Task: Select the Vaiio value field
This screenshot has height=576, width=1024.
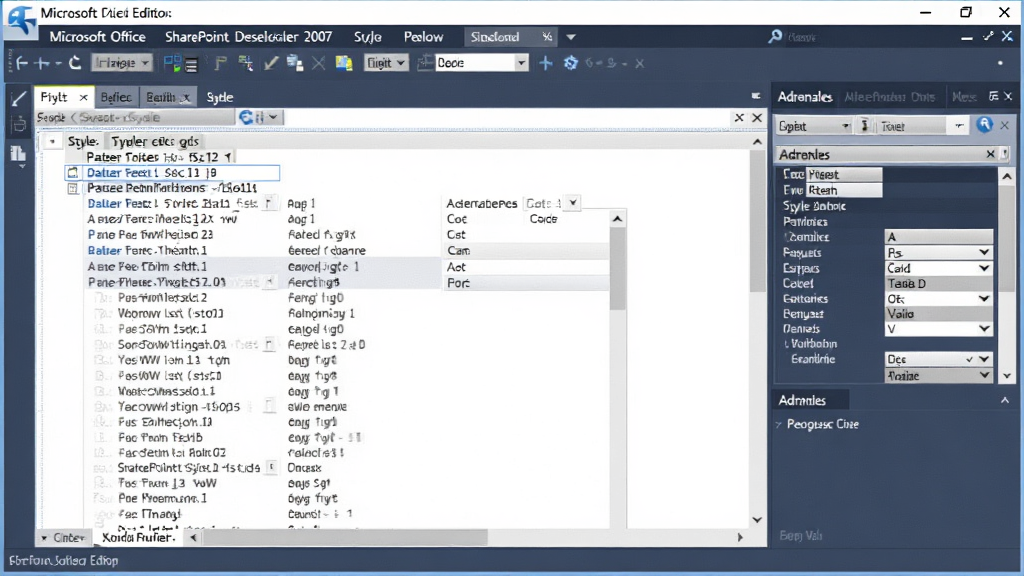Action: tap(938, 314)
